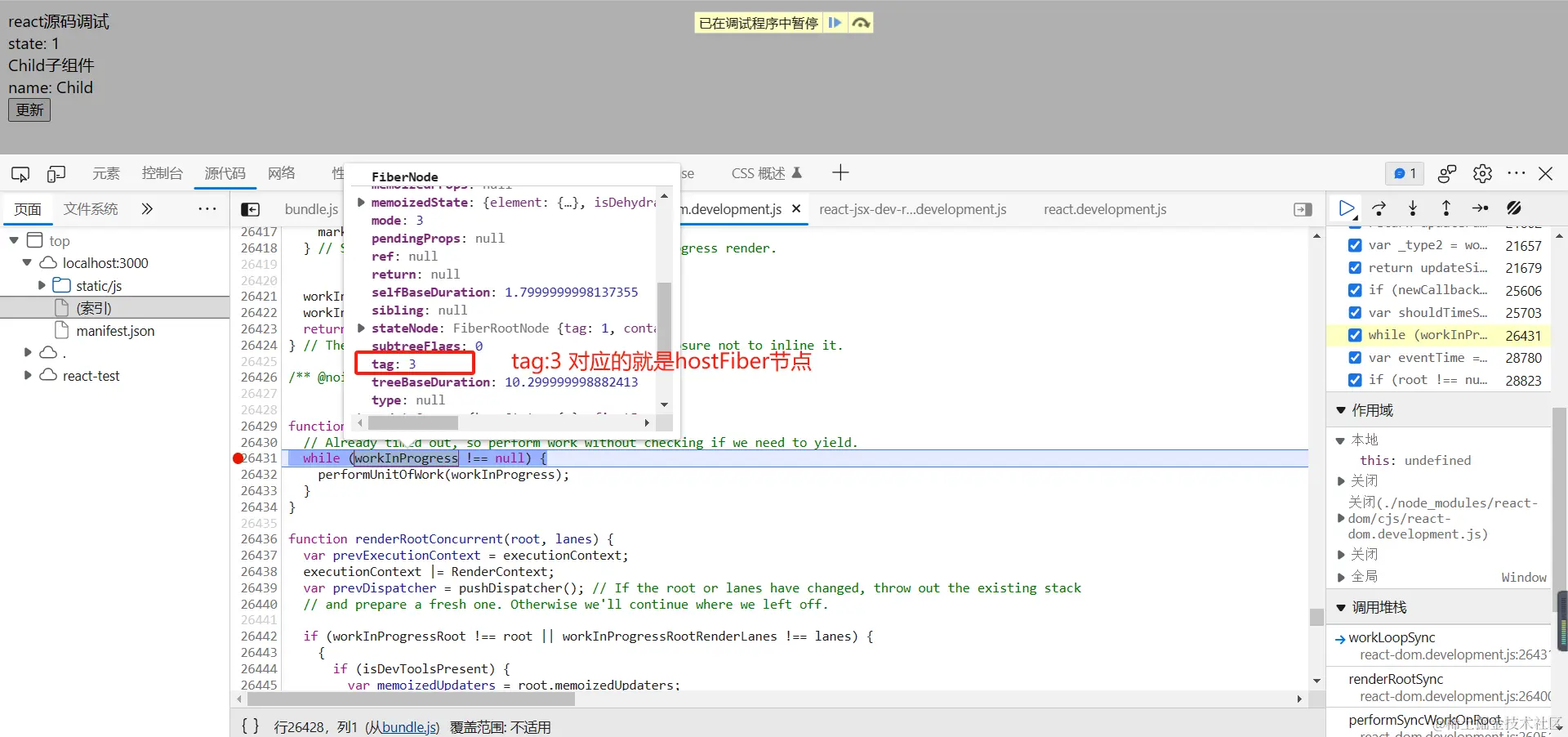
Task: Follow the bundle.js source link in status bar
Action: (408, 727)
